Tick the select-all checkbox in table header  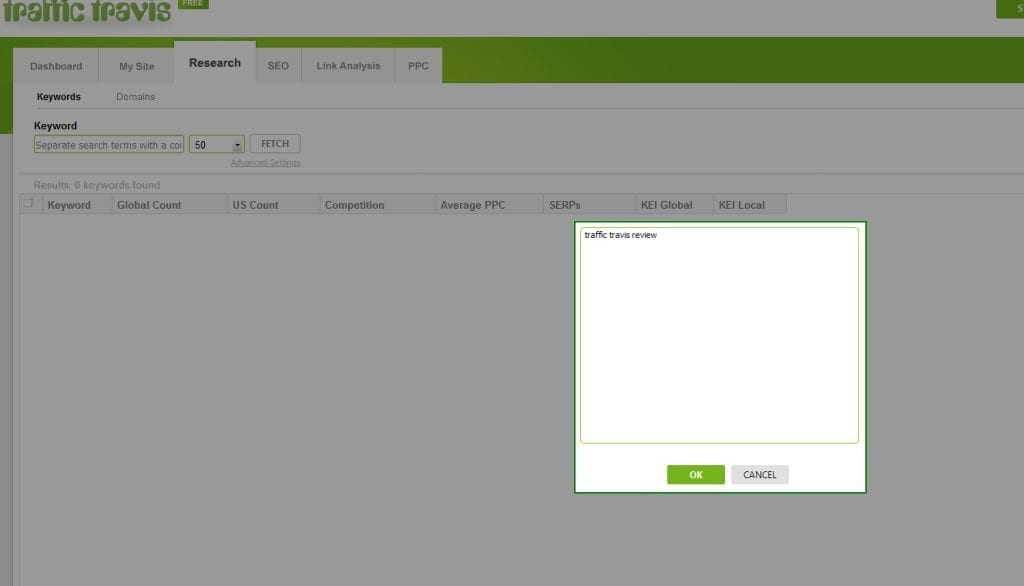28,203
